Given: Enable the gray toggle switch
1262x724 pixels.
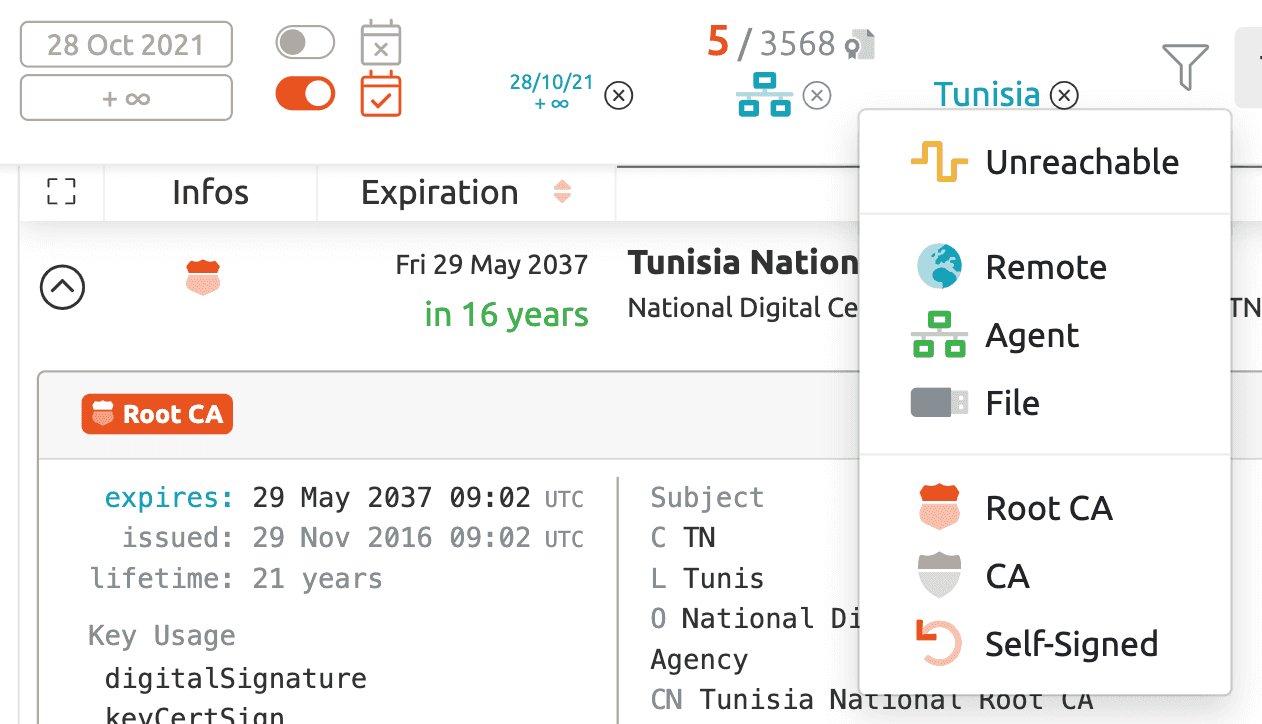Looking at the screenshot, I should point(305,43).
